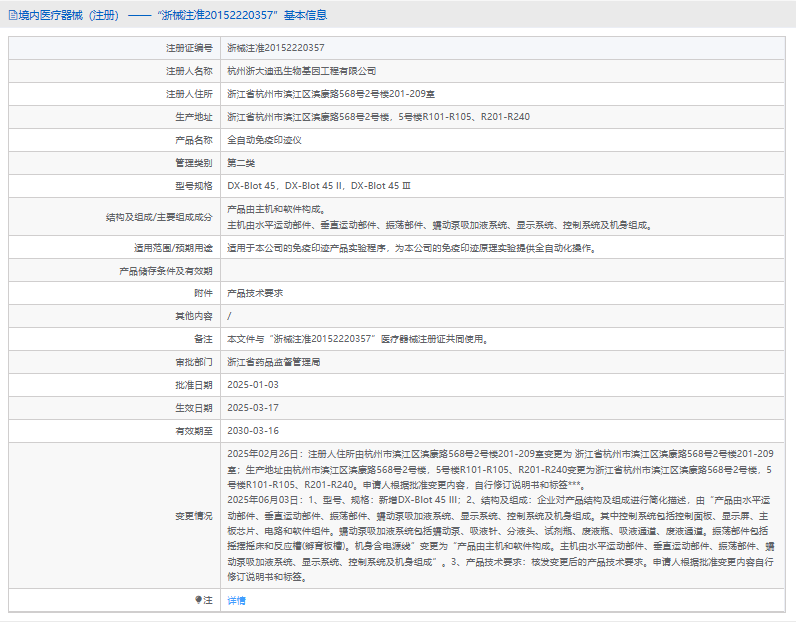Select the slash value in 其他内容 row
Viewport: 796px width, 622px height.
click(229, 316)
